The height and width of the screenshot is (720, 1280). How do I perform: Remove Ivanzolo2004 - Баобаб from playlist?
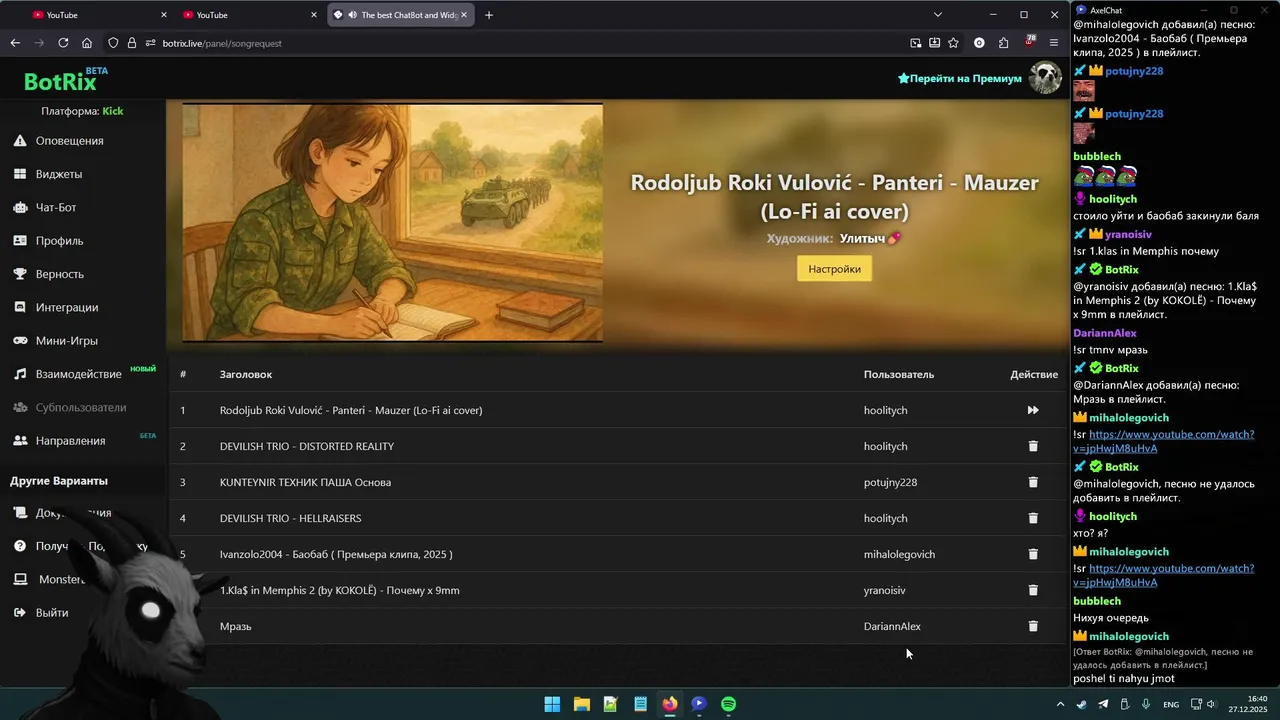(x=1033, y=554)
